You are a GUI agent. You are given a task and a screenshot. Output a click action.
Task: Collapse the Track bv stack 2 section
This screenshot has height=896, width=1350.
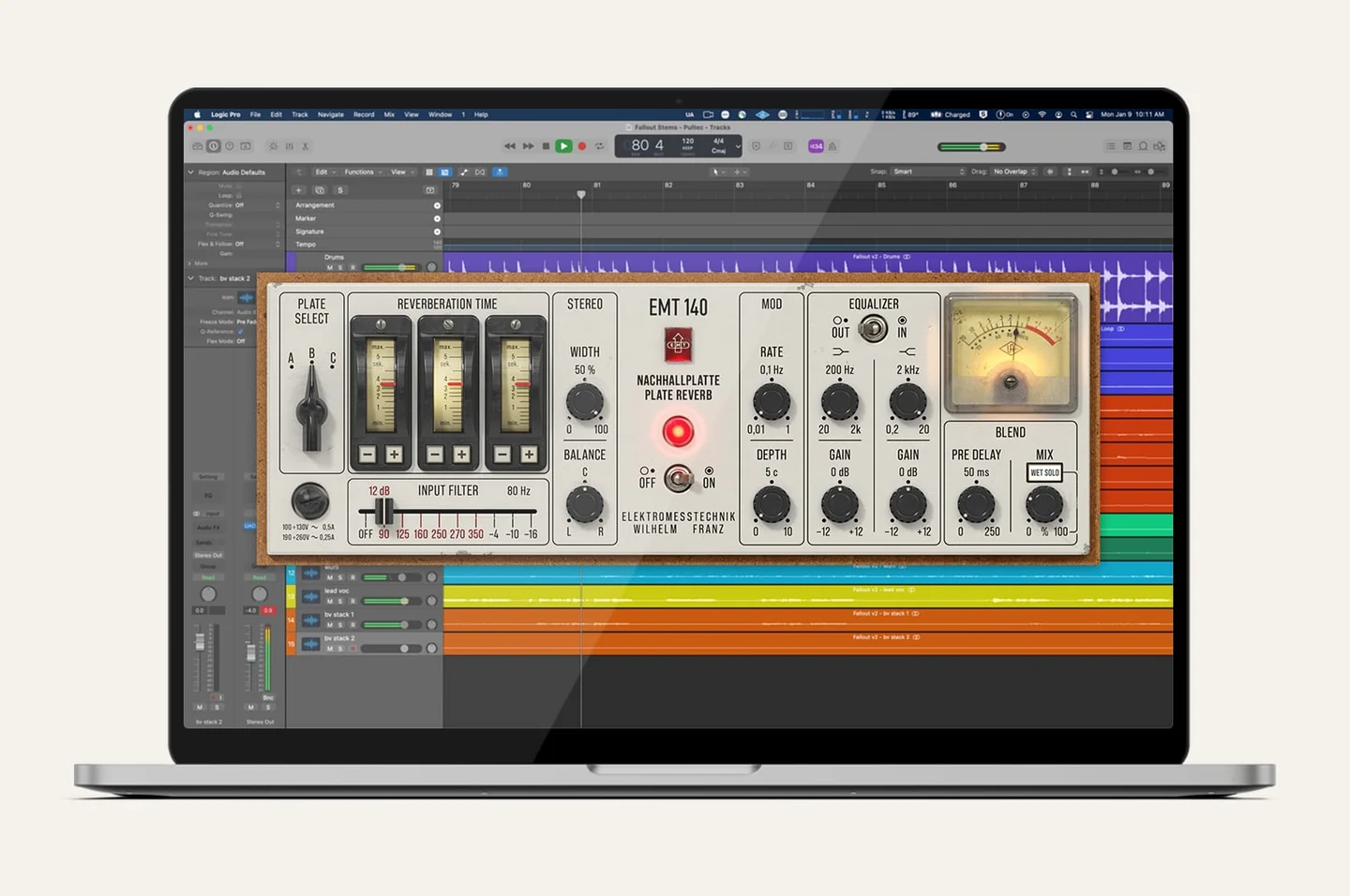coord(191,278)
